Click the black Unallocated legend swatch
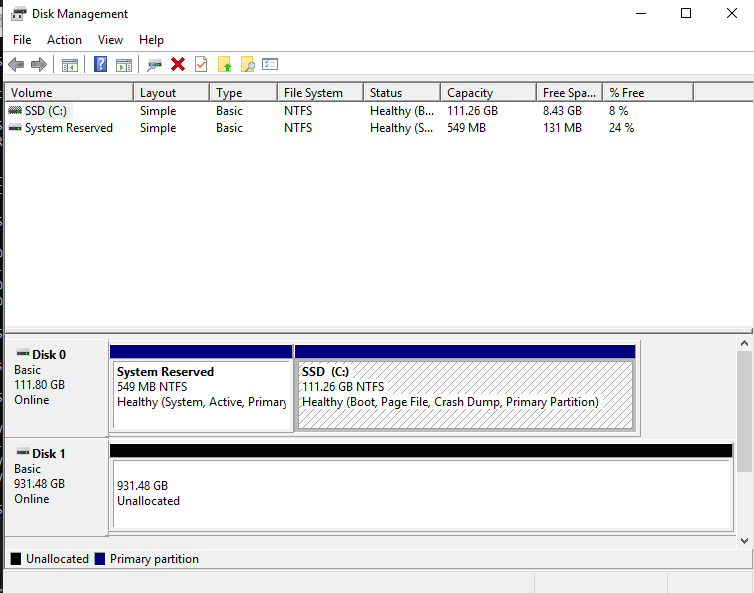This screenshot has width=754, height=593. (x=16, y=559)
